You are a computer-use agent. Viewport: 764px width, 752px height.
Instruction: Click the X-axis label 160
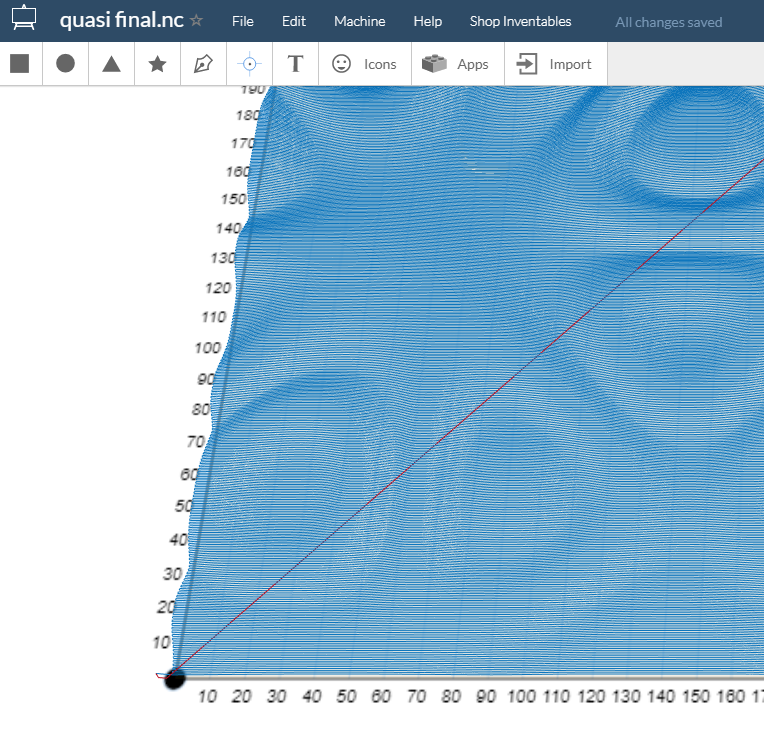point(730,696)
